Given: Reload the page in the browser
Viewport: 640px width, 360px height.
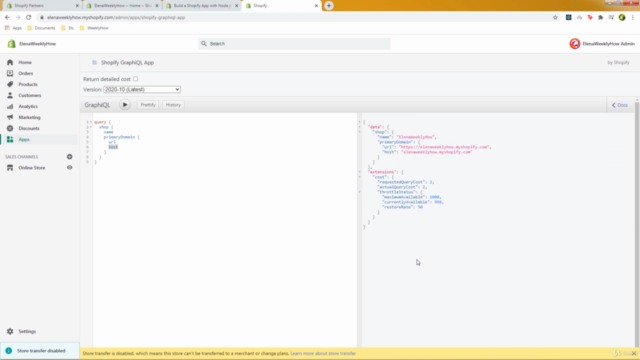Looking at the screenshot, I should (29, 18).
